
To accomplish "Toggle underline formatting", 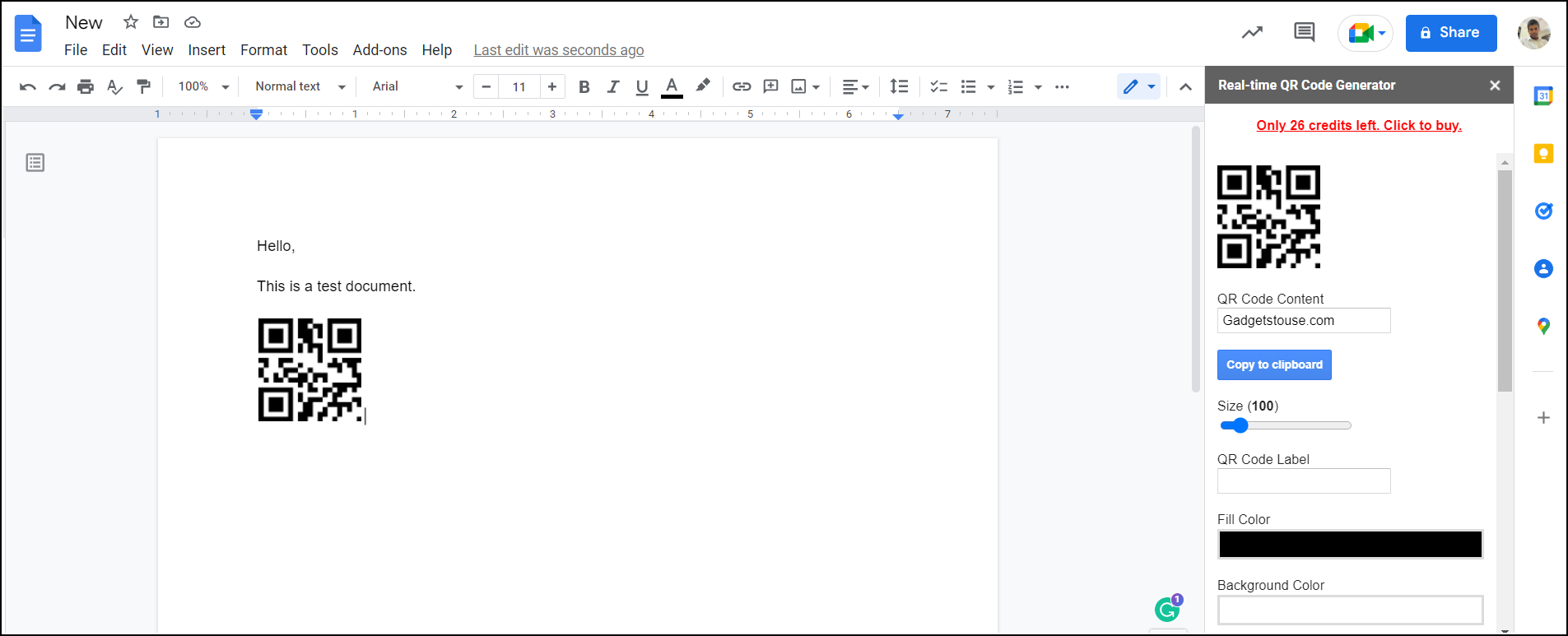I will tap(642, 86).
